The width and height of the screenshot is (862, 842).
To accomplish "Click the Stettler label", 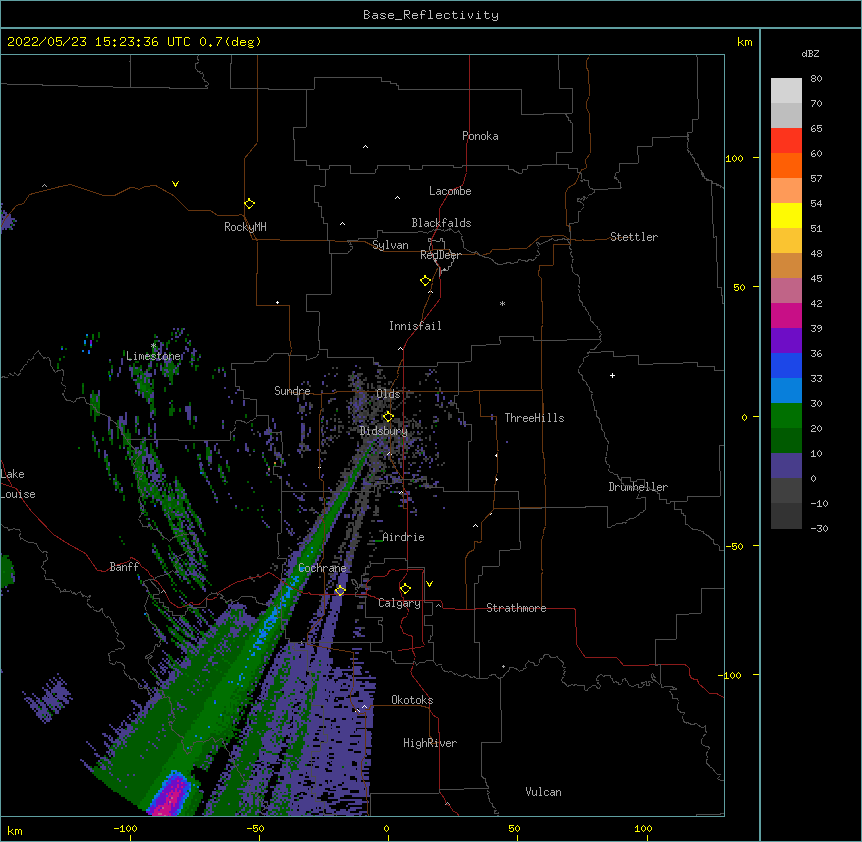I will [x=634, y=237].
